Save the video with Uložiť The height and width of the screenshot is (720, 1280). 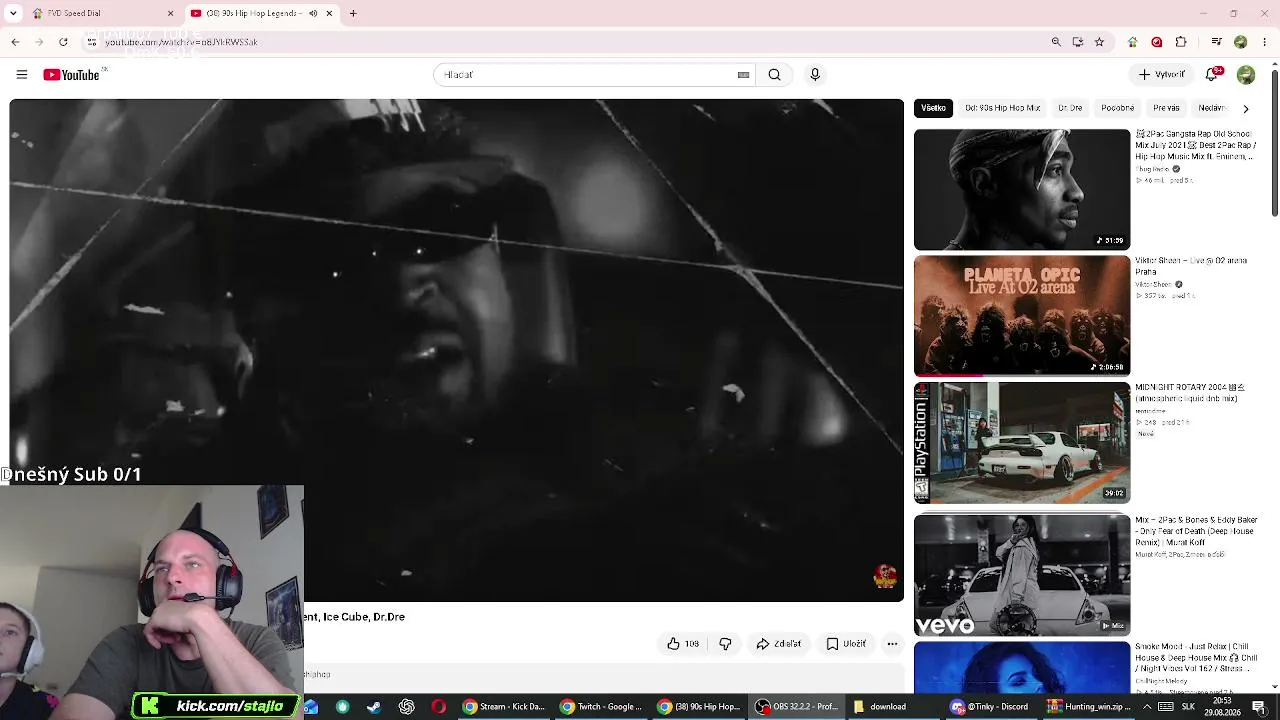(847, 644)
